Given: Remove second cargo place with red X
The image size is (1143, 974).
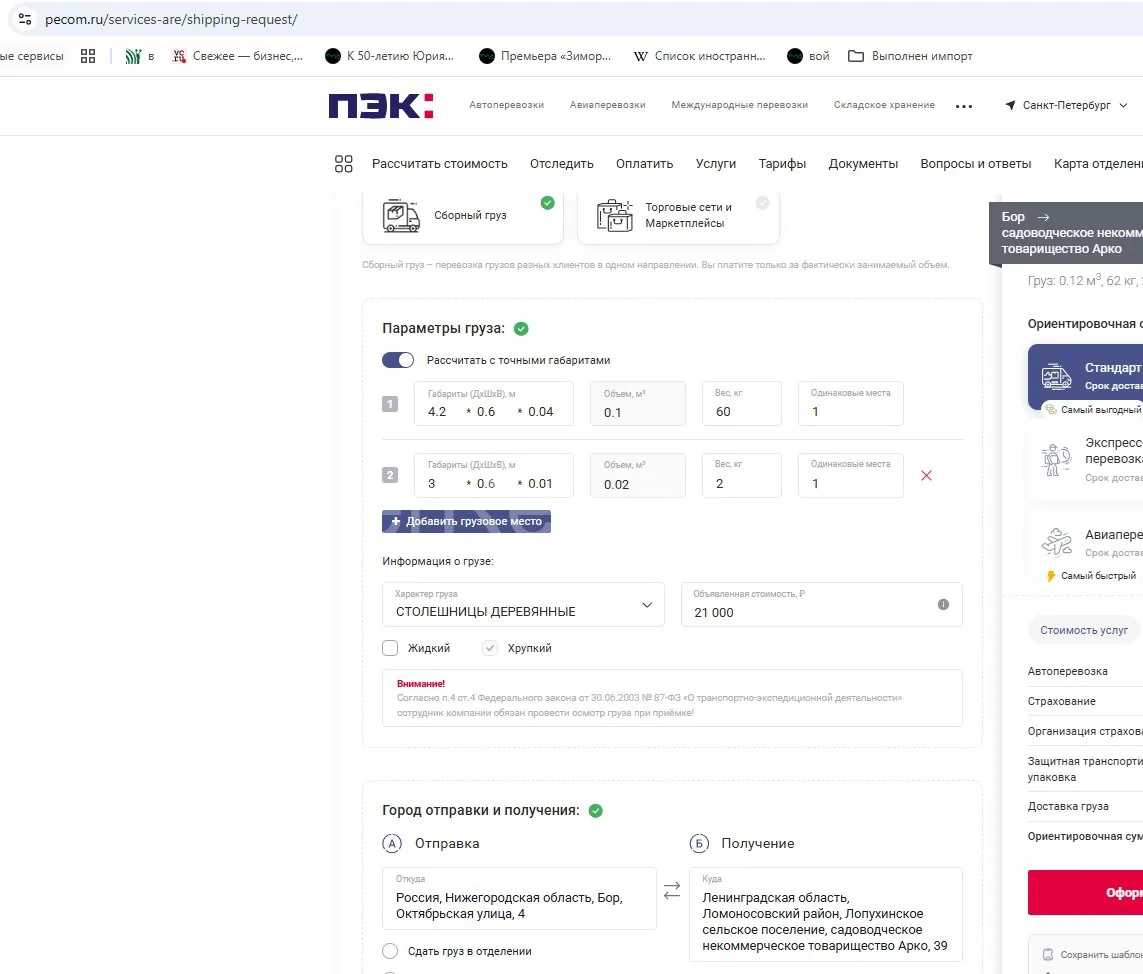Looking at the screenshot, I should pos(926,476).
